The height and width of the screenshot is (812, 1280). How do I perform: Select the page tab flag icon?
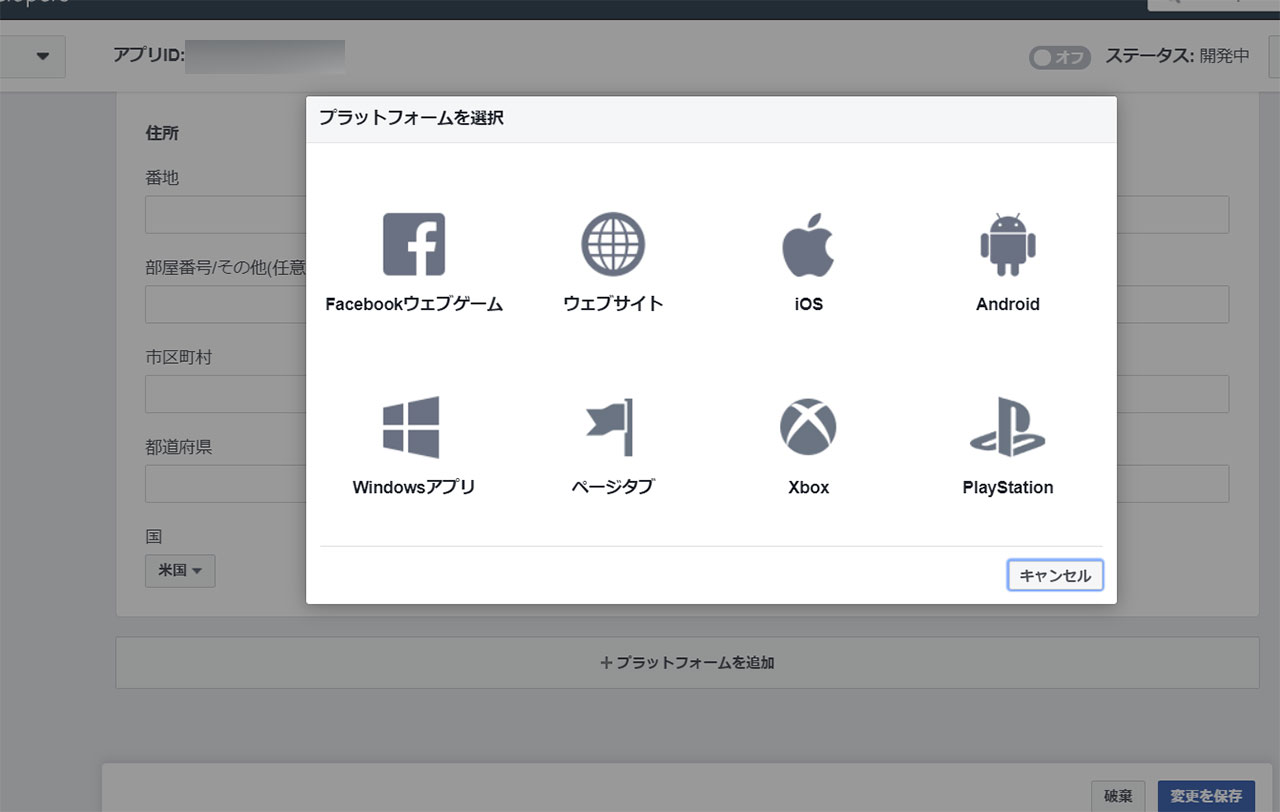click(x=611, y=427)
